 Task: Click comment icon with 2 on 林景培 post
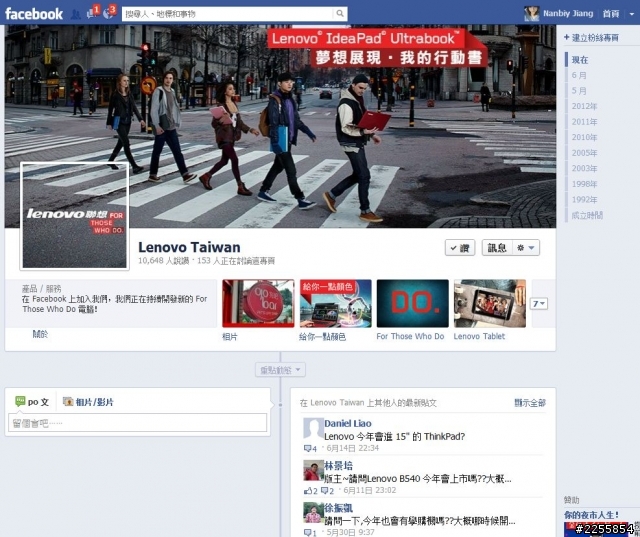pyautogui.click(x=328, y=491)
